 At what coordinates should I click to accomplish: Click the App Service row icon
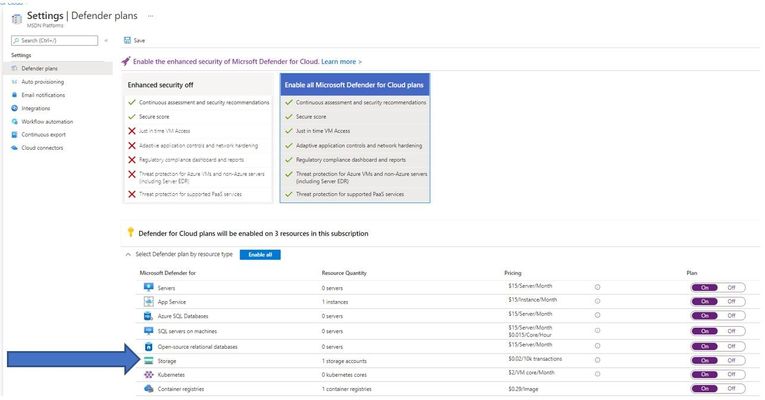point(149,301)
